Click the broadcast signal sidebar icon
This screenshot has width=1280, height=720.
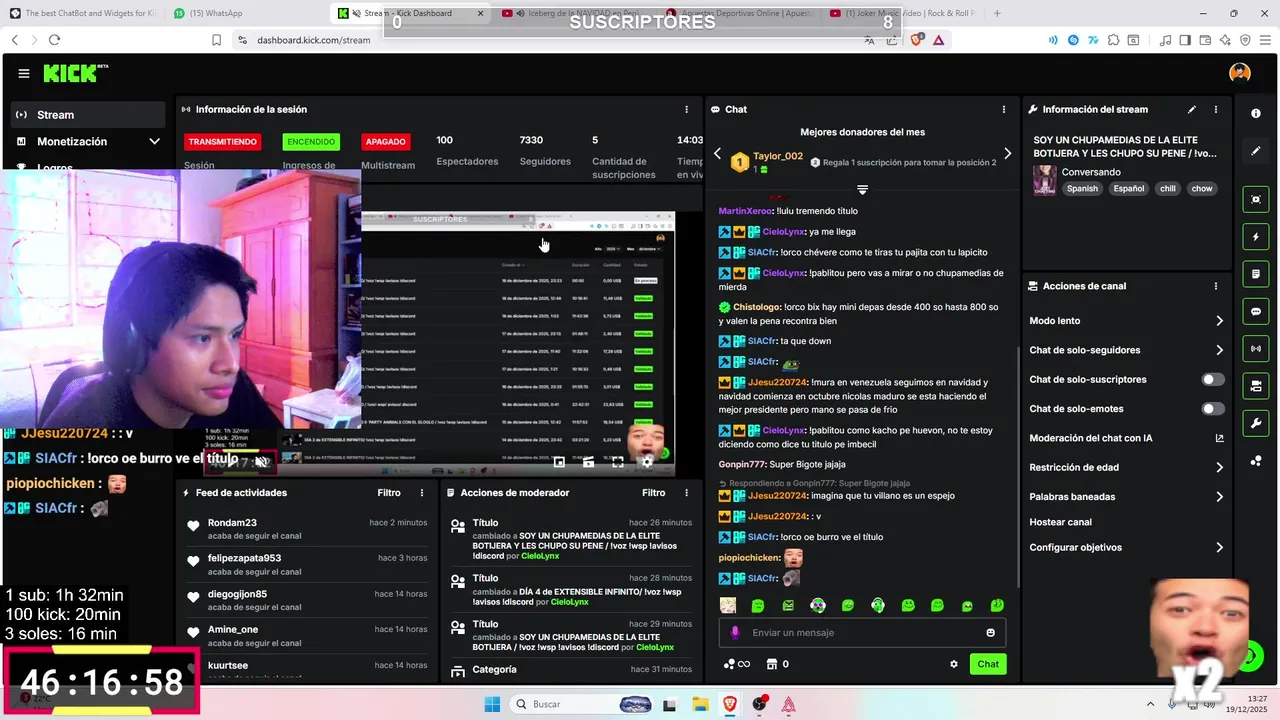(x=1256, y=348)
